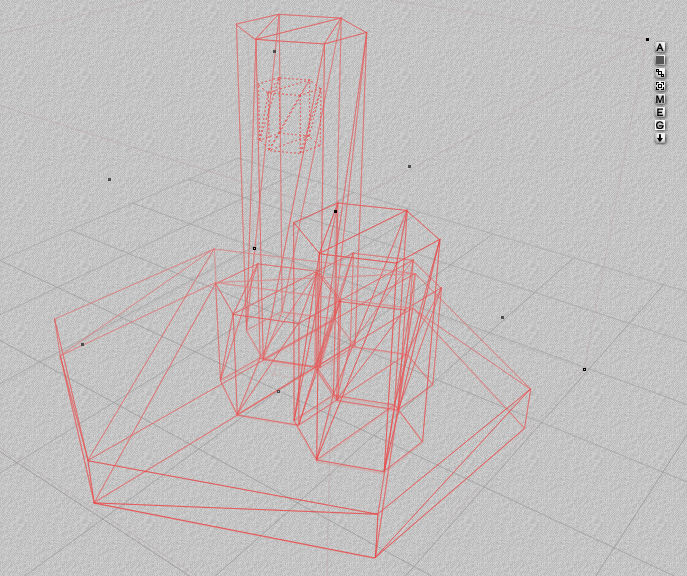Click the target tracking icon
The height and width of the screenshot is (576, 687).
pos(660,86)
